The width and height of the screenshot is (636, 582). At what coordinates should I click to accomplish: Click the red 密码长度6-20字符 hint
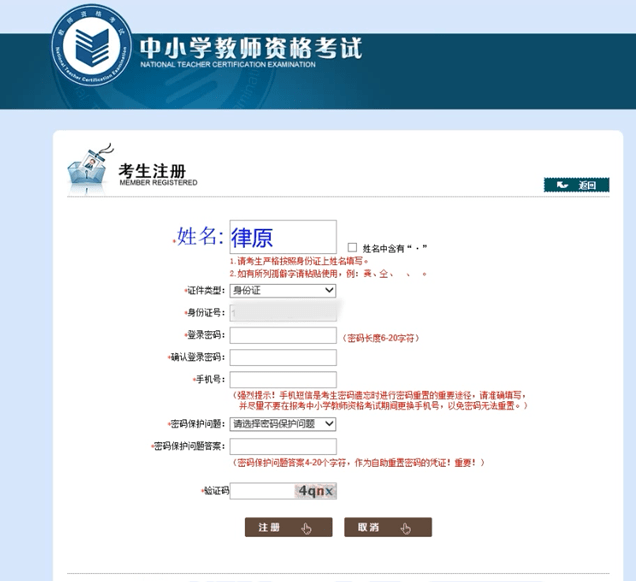pos(386,336)
